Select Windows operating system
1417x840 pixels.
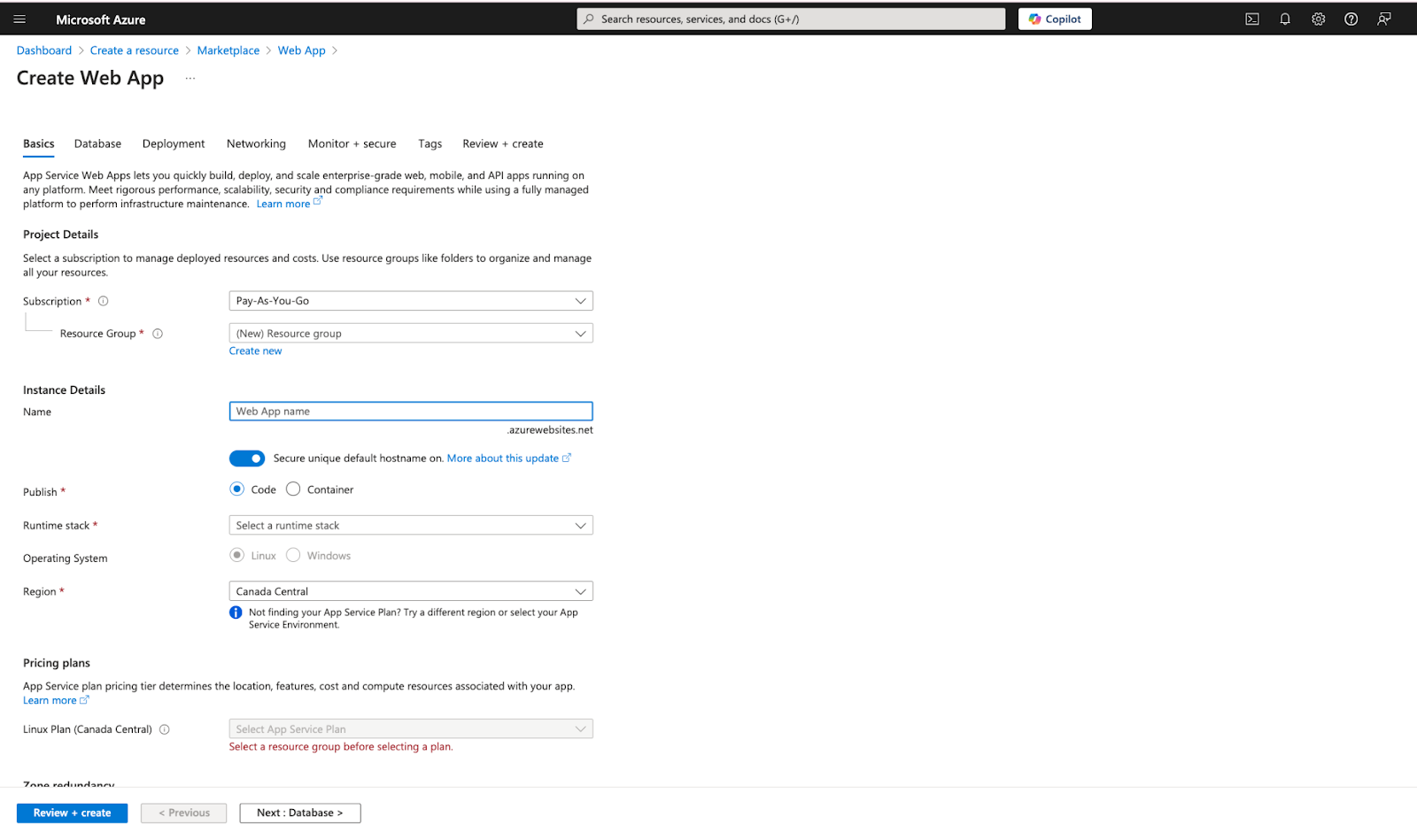pyautogui.click(x=293, y=555)
